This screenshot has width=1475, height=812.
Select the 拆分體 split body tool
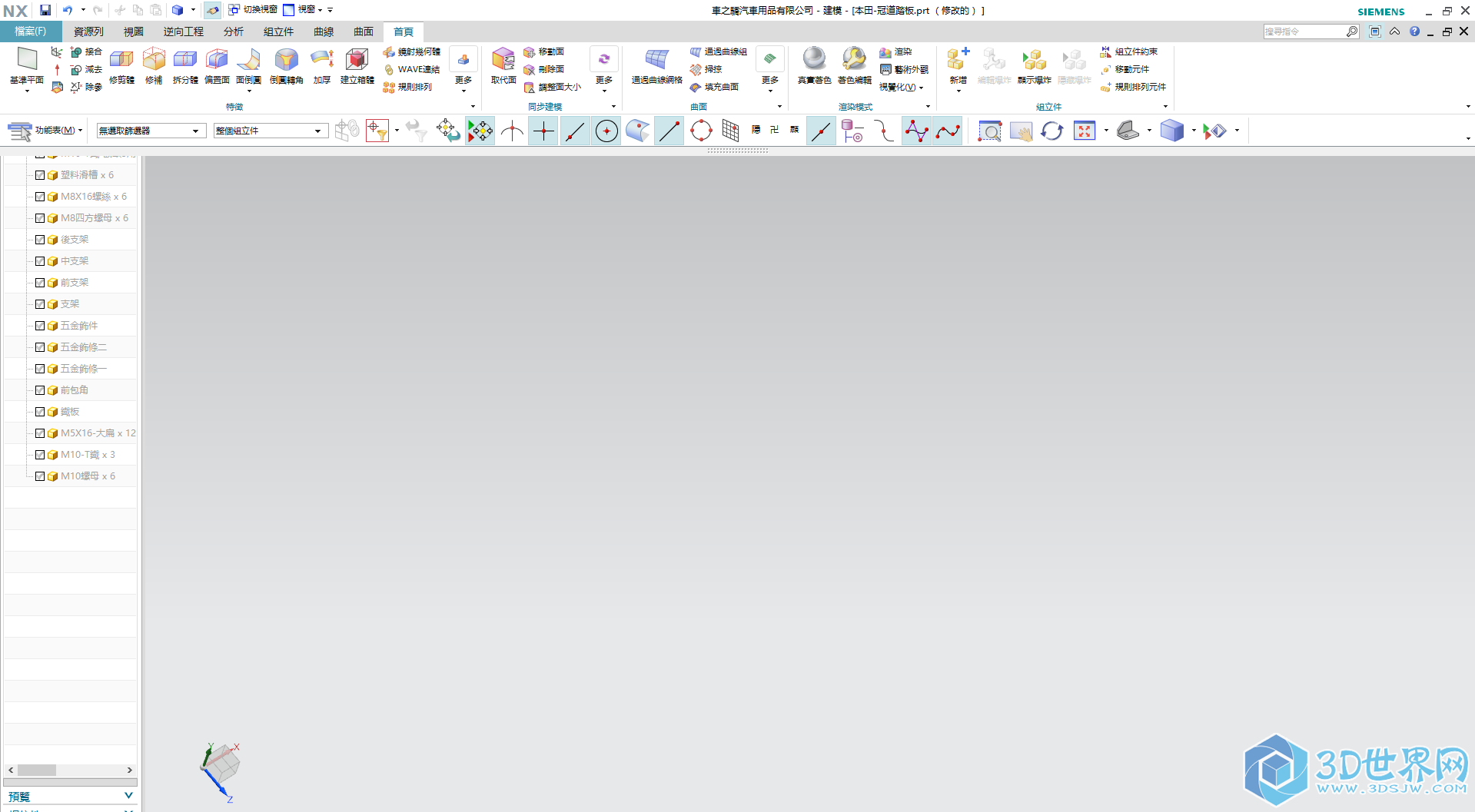coord(185,65)
